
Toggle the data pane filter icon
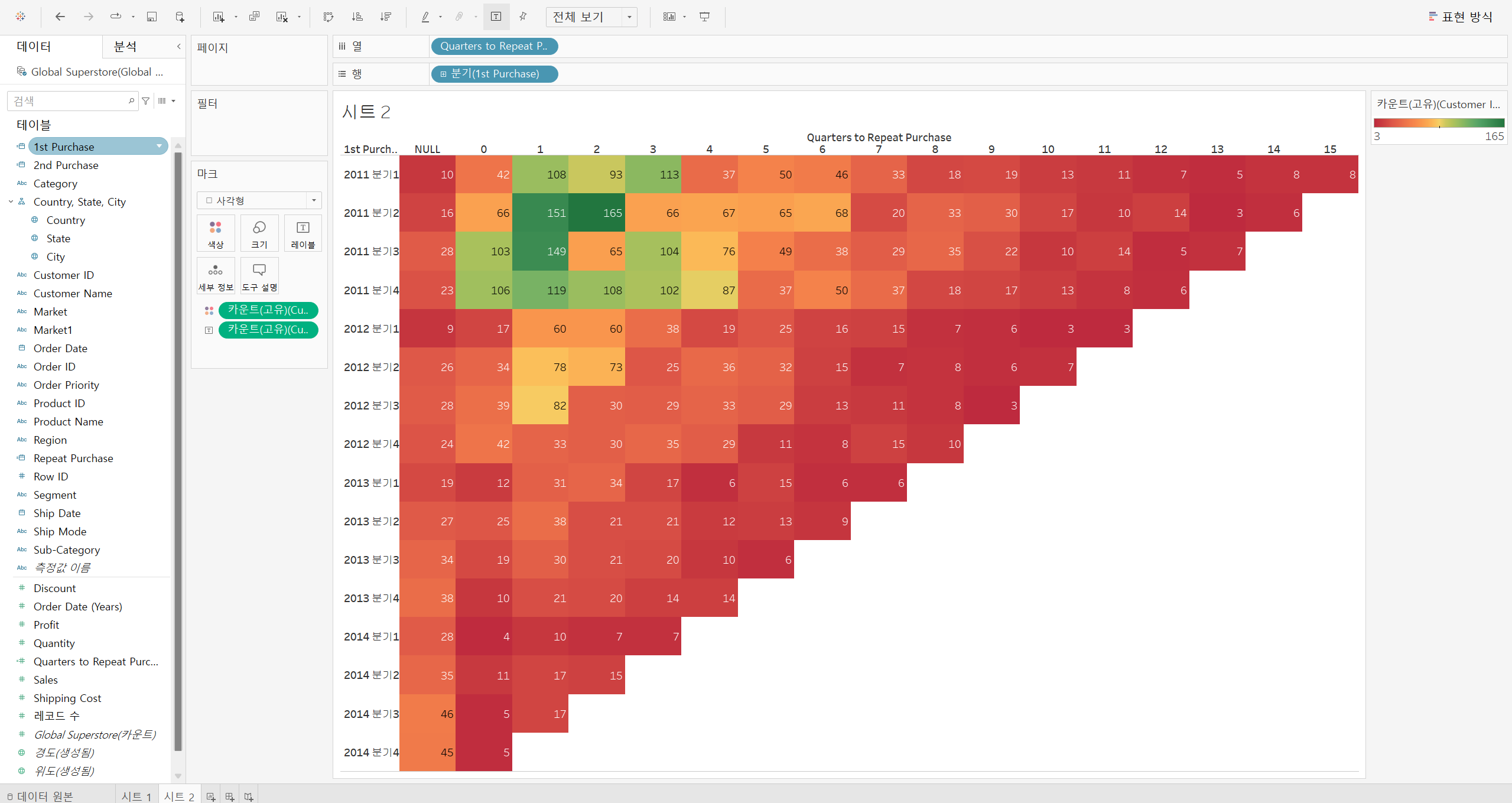145,101
